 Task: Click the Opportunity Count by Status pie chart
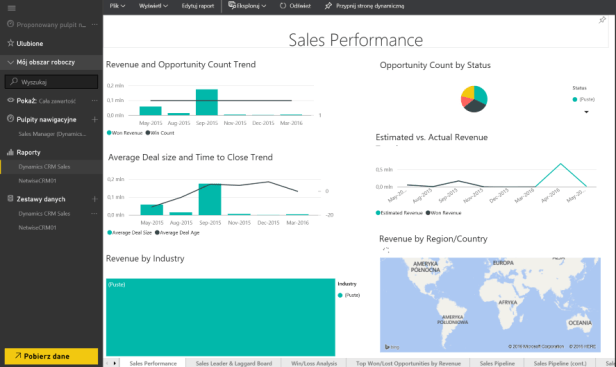click(x=474, y=99)
